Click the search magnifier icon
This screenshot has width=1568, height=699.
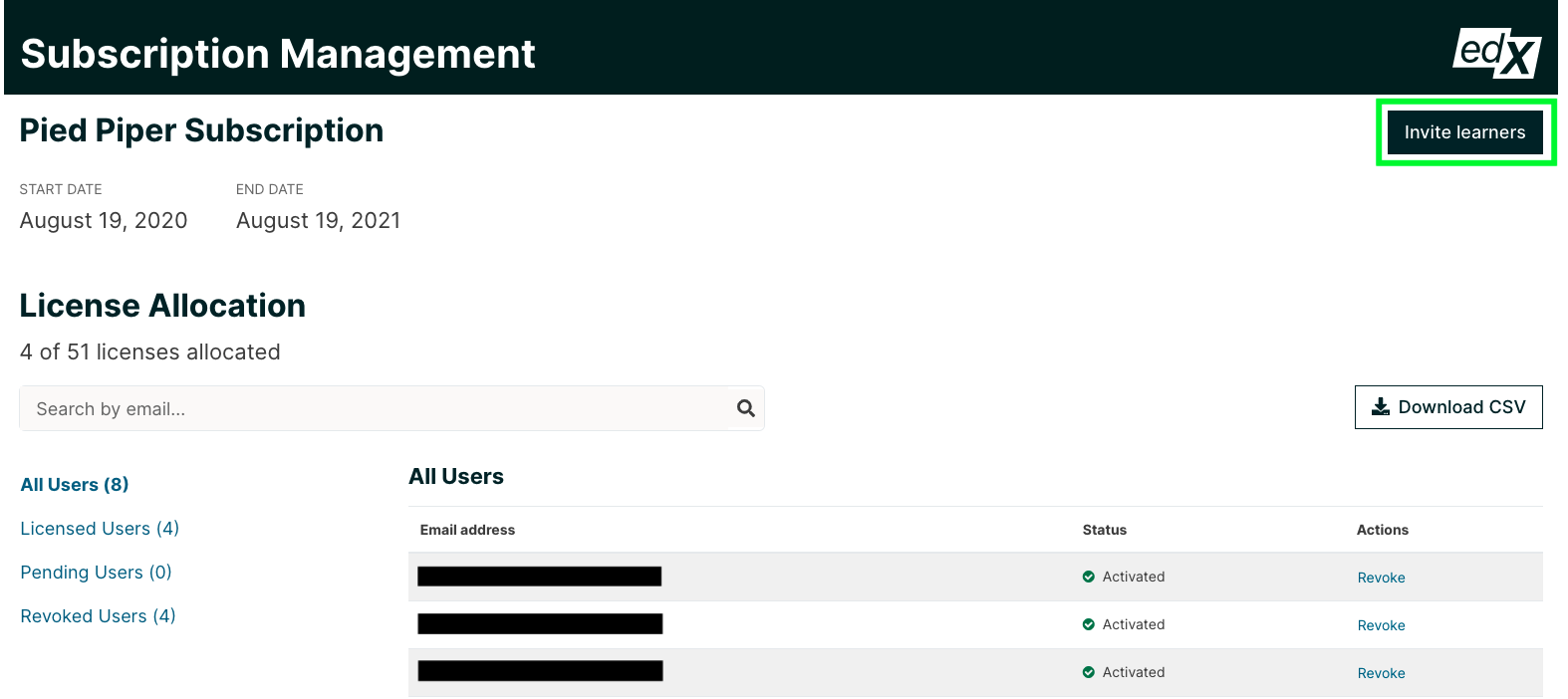pos(745,408)
